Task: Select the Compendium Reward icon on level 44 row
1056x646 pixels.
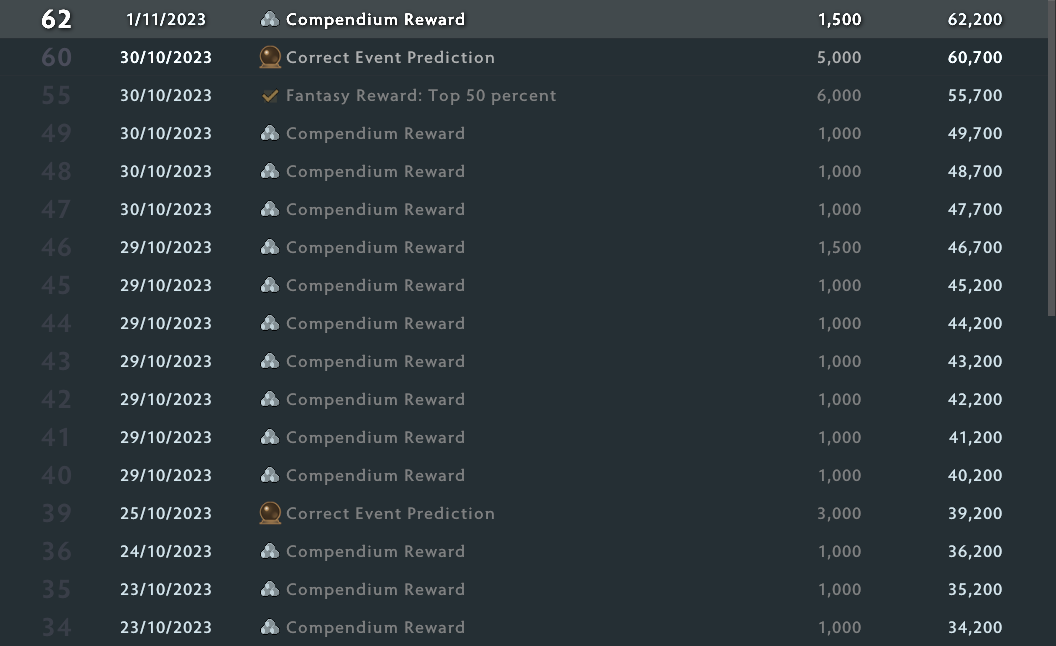Action: pos(269,323)
